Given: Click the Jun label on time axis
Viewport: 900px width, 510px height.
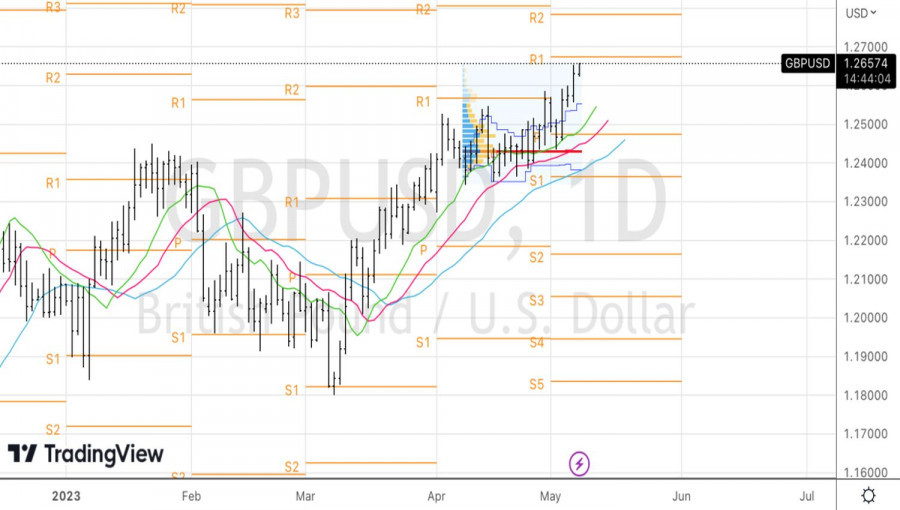Looking at the screenshot, I should [681, 496].
